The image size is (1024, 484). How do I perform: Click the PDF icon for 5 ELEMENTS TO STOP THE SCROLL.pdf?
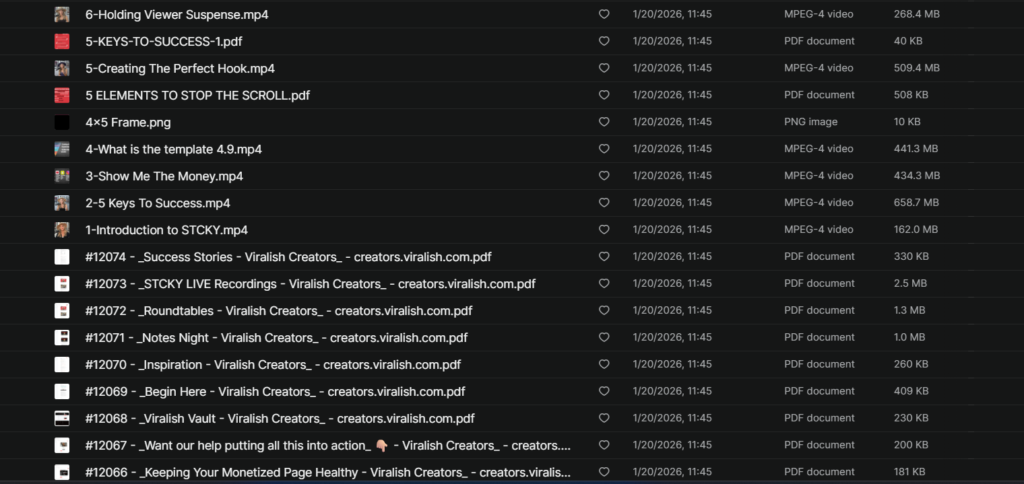(62, 95)
